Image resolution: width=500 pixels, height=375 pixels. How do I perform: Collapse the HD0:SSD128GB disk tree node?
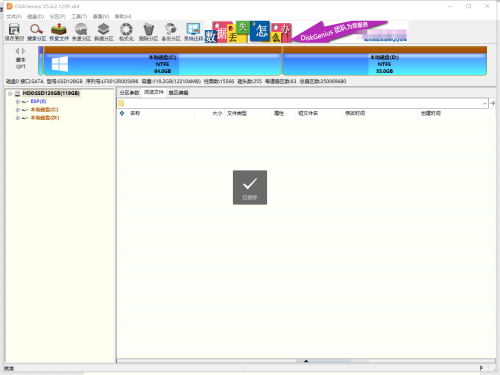10,93
